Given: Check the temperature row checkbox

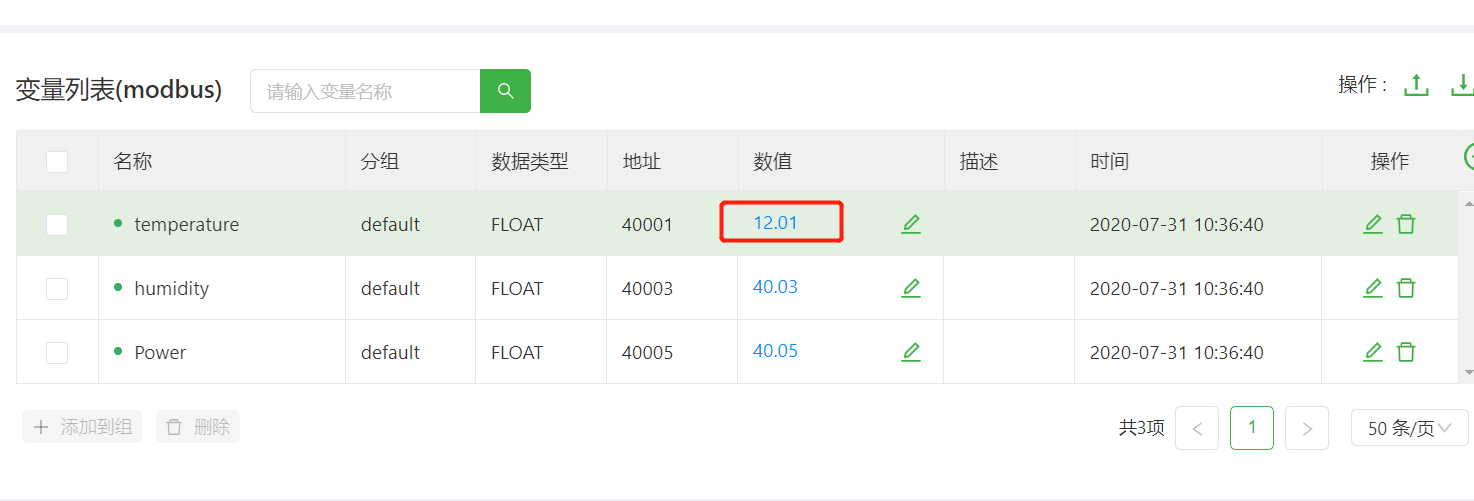Looking at the screenshot, I should point(57,225).
